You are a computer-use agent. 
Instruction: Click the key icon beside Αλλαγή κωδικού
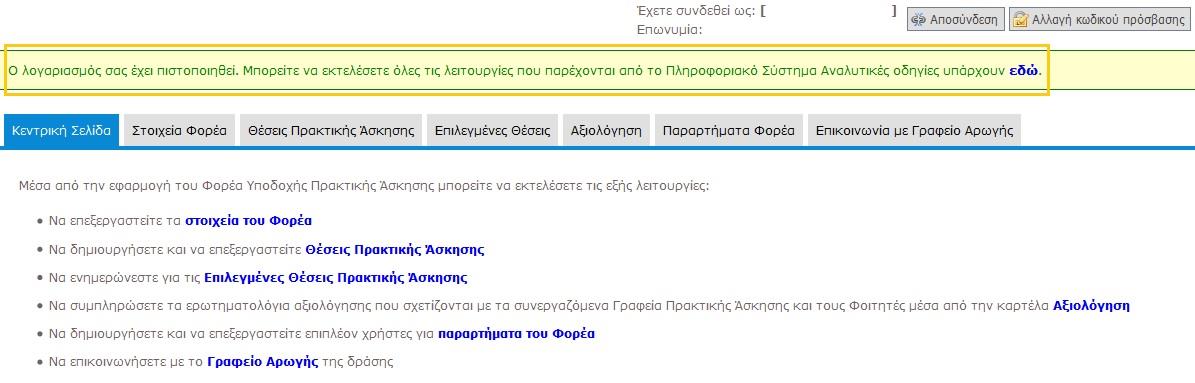click(x=1021, y=20)
